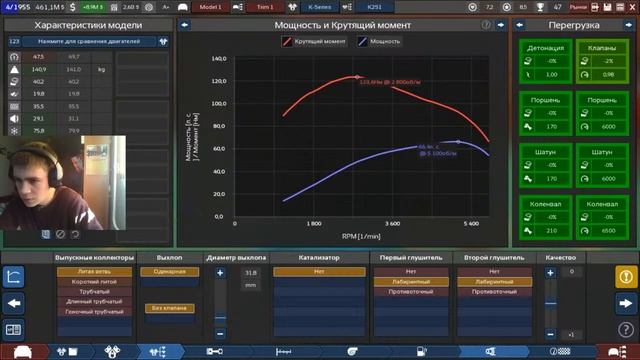The width and height of the screenshot is (640, 360).
Task: Switch Перегрузка panel with its left arrow
Action: tap(519, 25)
